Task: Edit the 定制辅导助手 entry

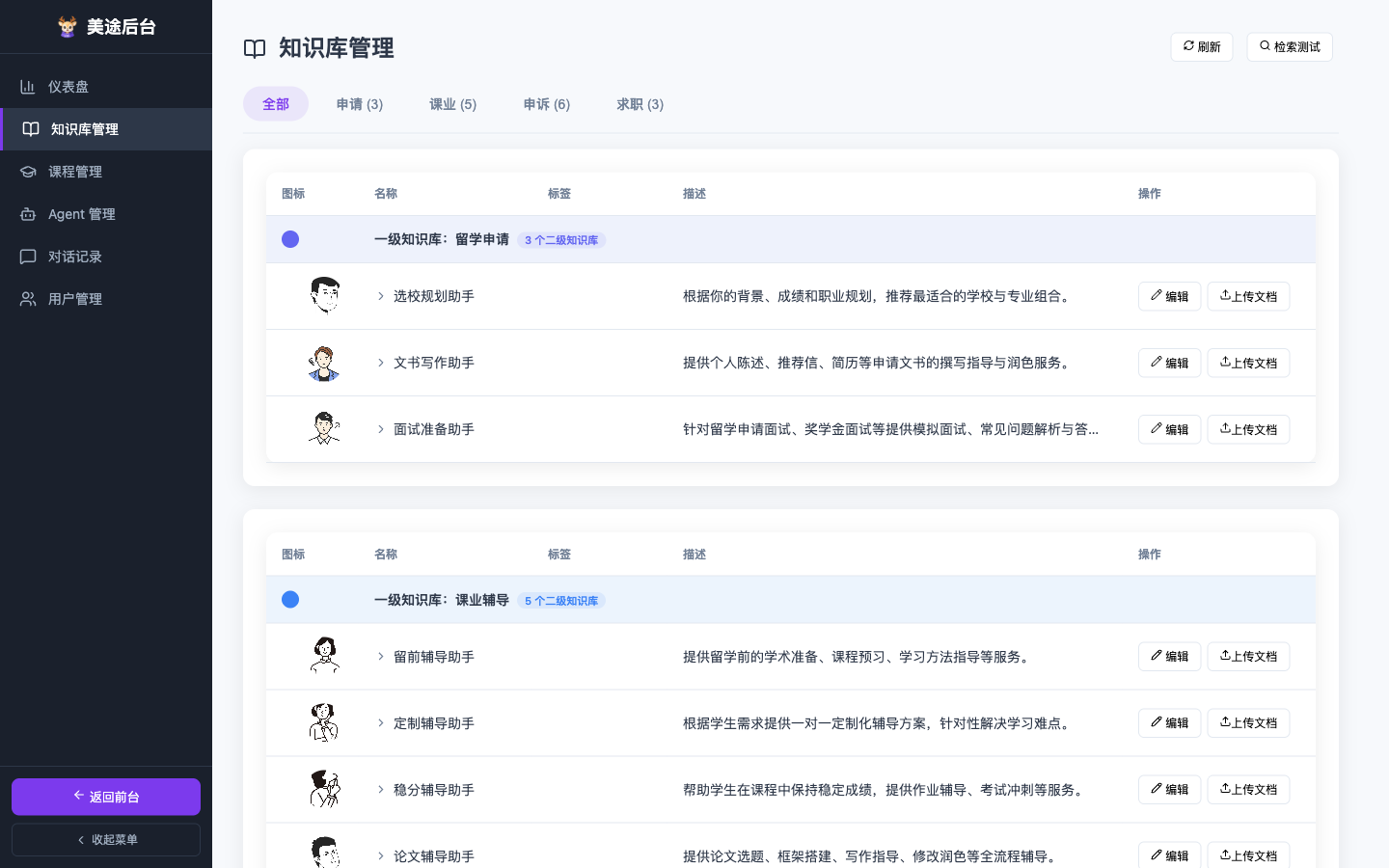Action: [x=1170, y=723]
